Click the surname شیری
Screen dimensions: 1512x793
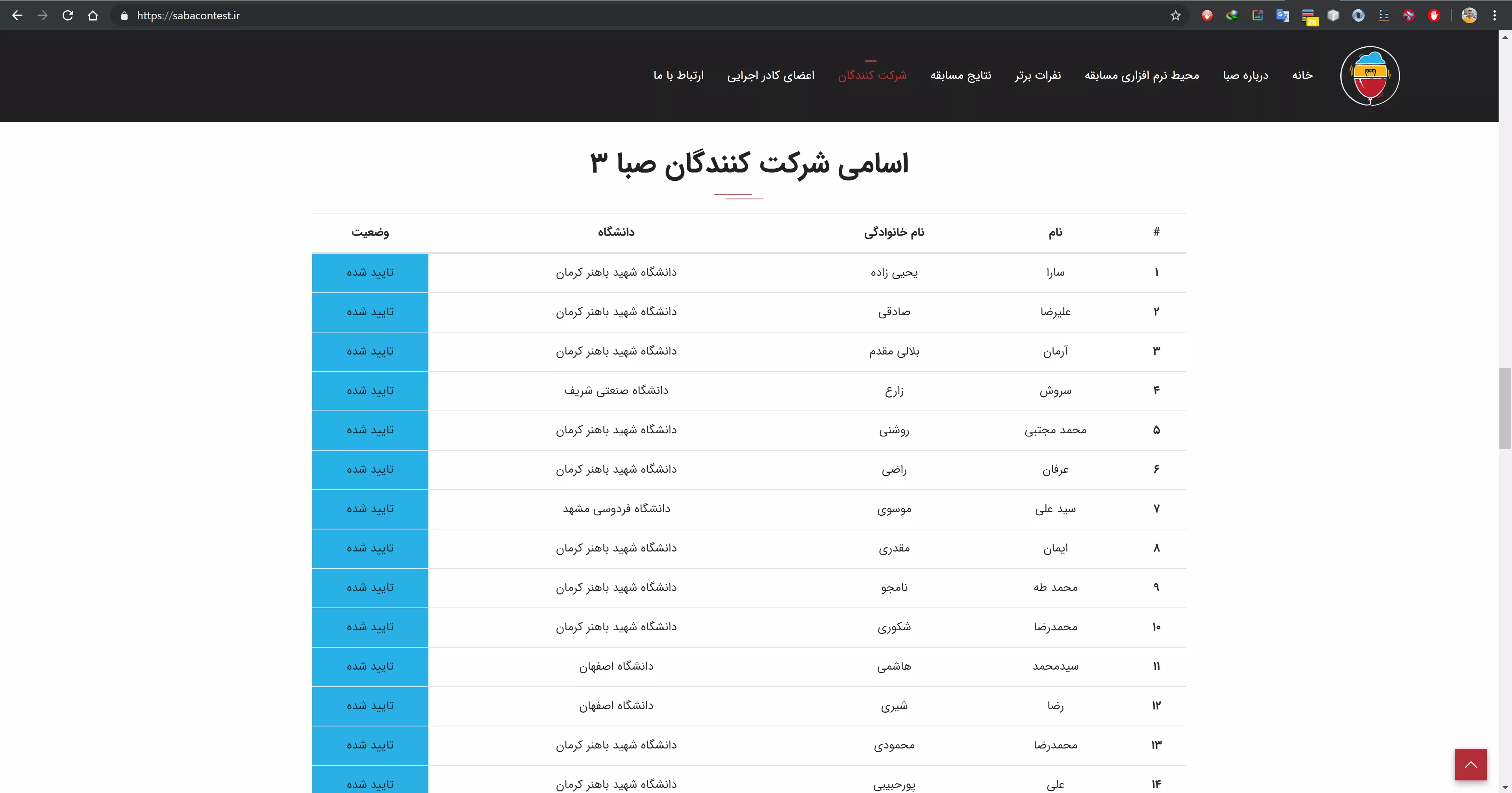point(894,706)
